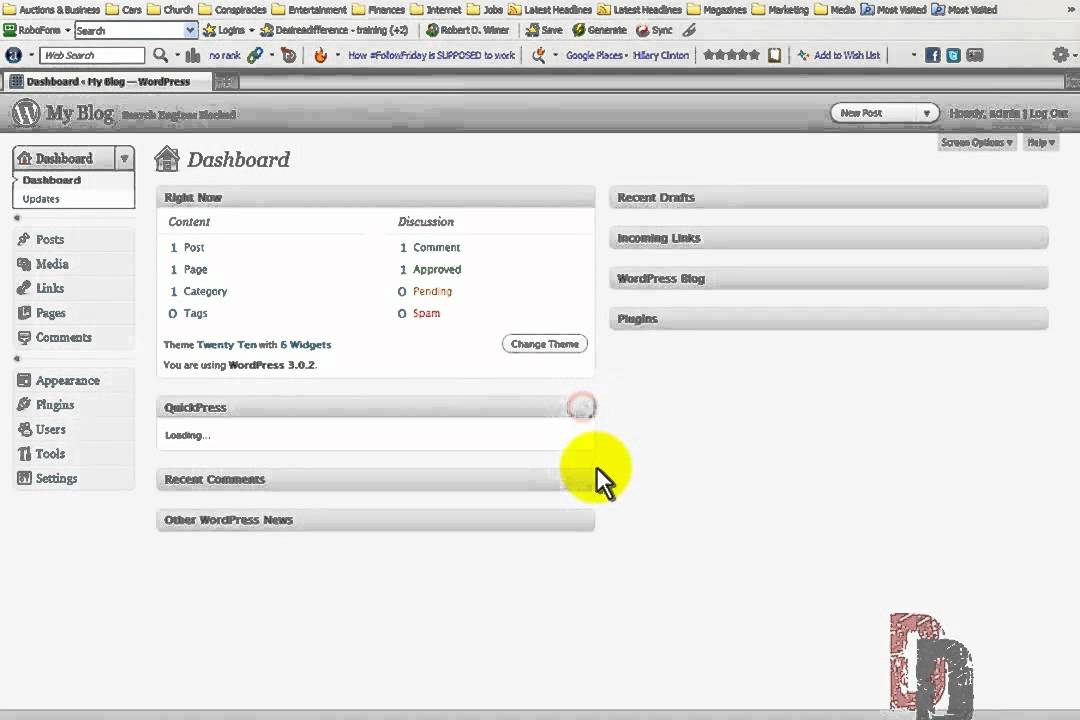The height and width of the screenshot is (720, 1080).
Task: Click the WordPress logo in the header
Action: point(25,112)
